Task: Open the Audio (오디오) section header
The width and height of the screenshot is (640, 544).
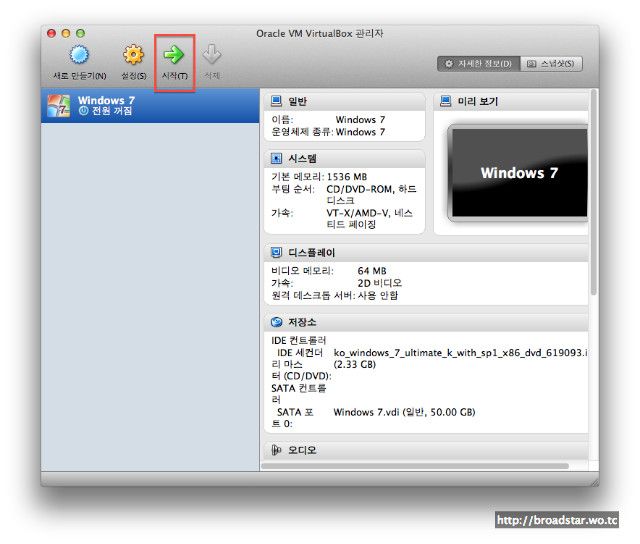Action: pos(426,450)
